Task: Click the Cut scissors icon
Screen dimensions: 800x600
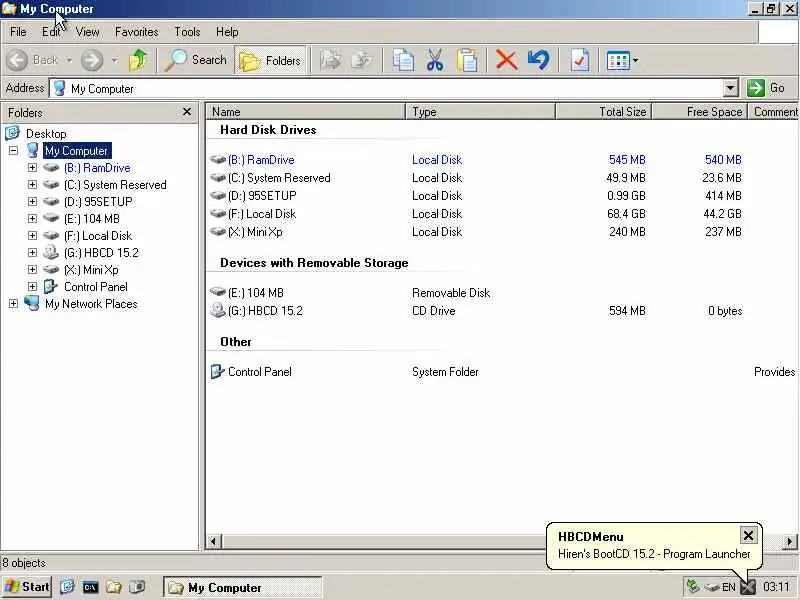Action: [435, 60]
